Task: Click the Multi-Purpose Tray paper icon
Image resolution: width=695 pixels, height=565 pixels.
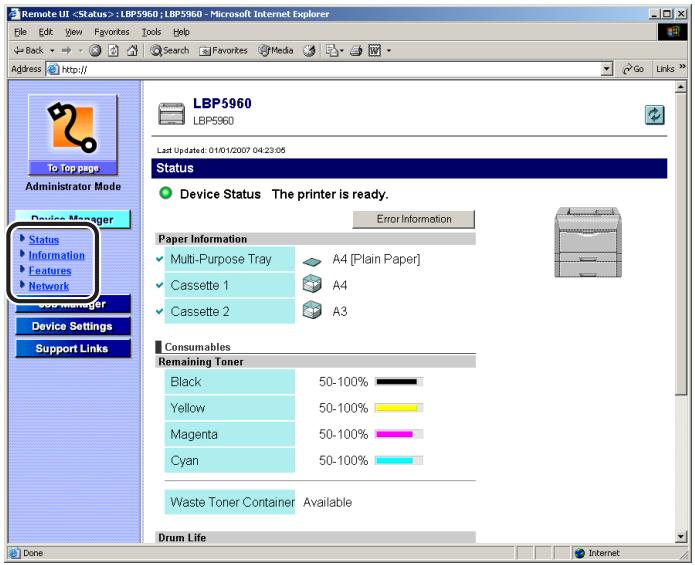Action: click(x=312, y=261)
